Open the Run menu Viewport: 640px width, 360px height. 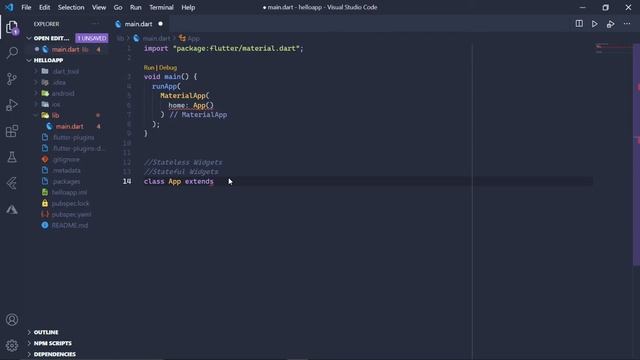[x=136, y=7]
